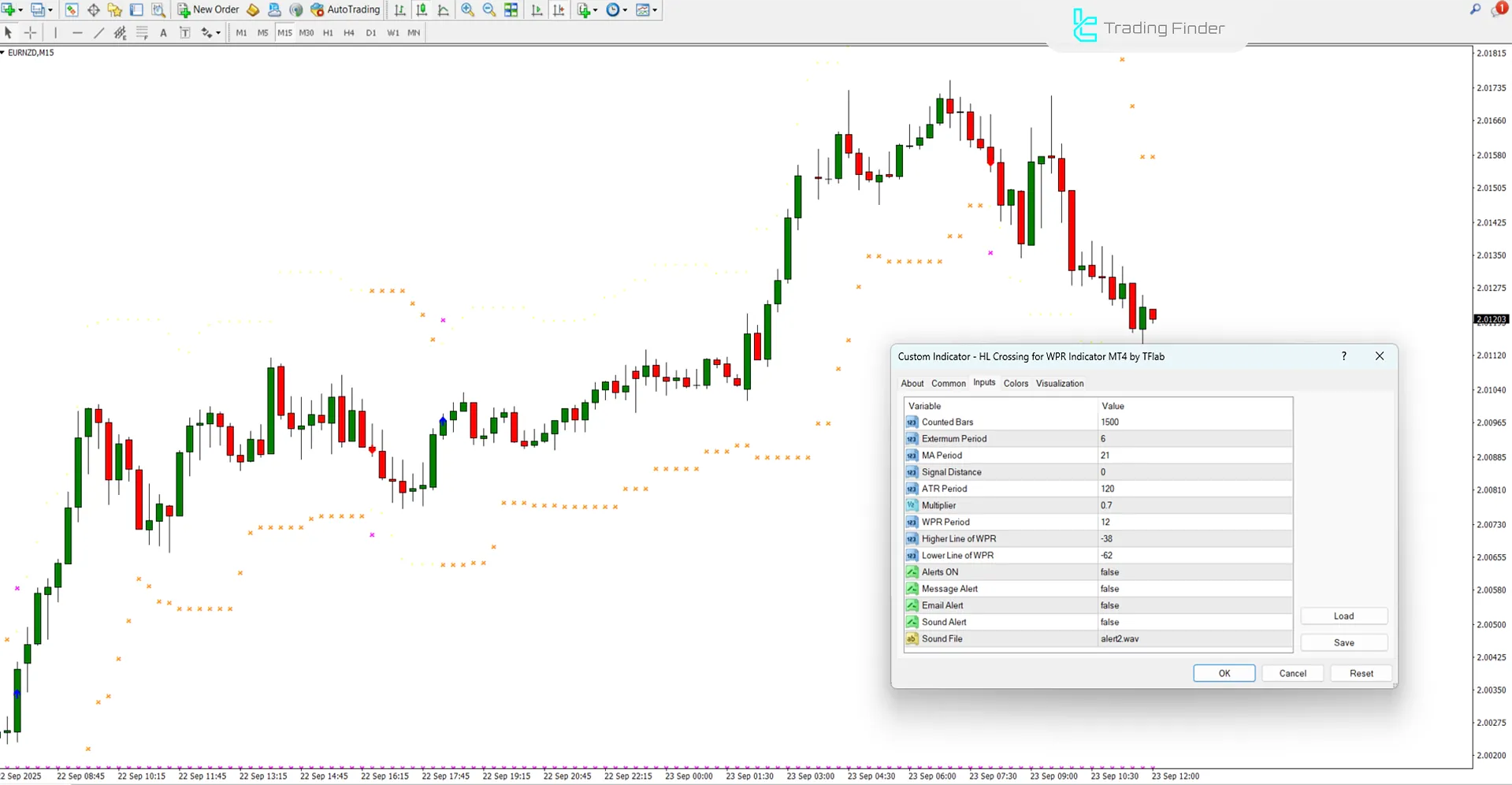The width and height of the screenshot is (1512, 785).
Task: Click the Load button
Action: (x=1343, y=616)
